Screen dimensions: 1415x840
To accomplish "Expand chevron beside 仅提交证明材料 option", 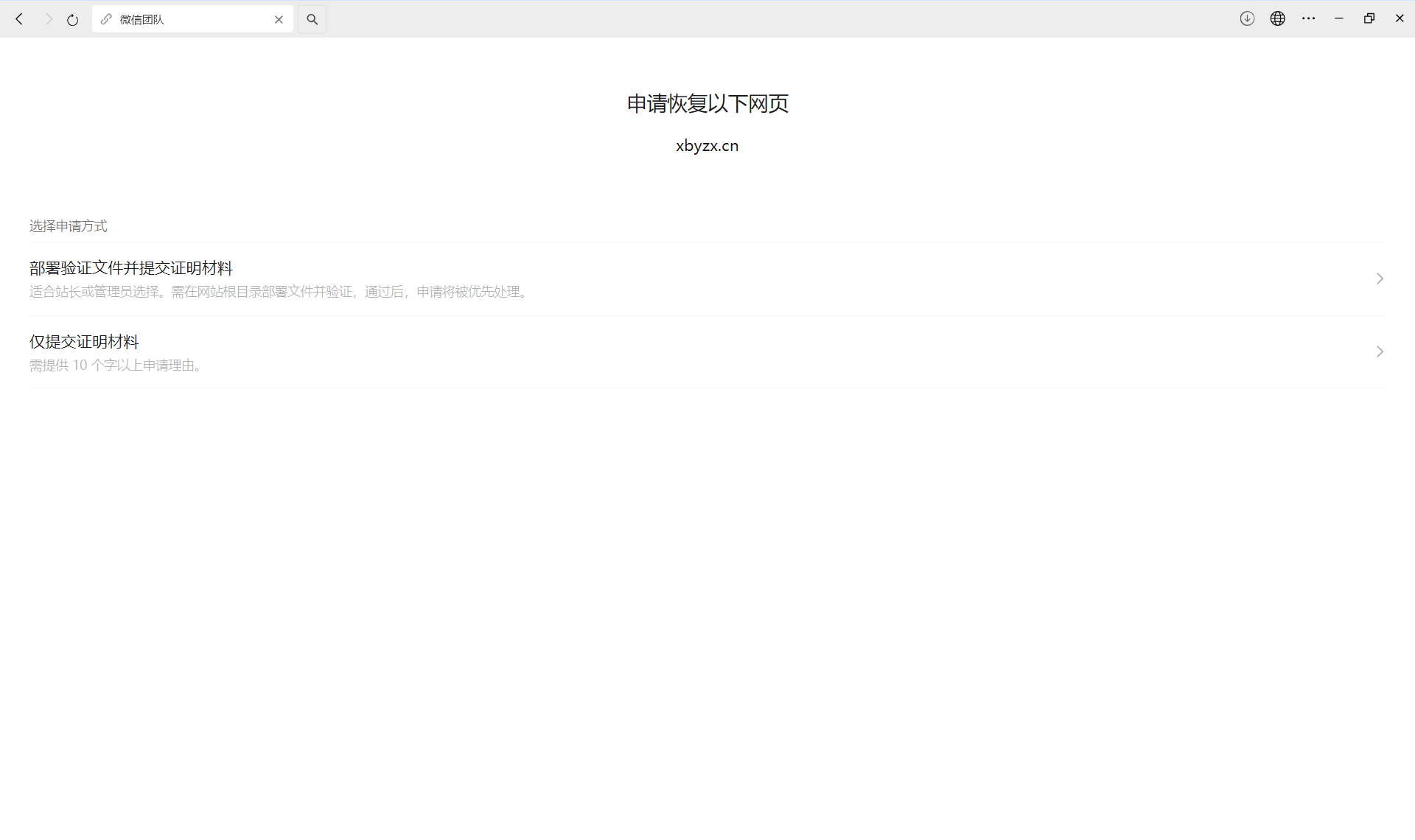I will (1380, 351).
